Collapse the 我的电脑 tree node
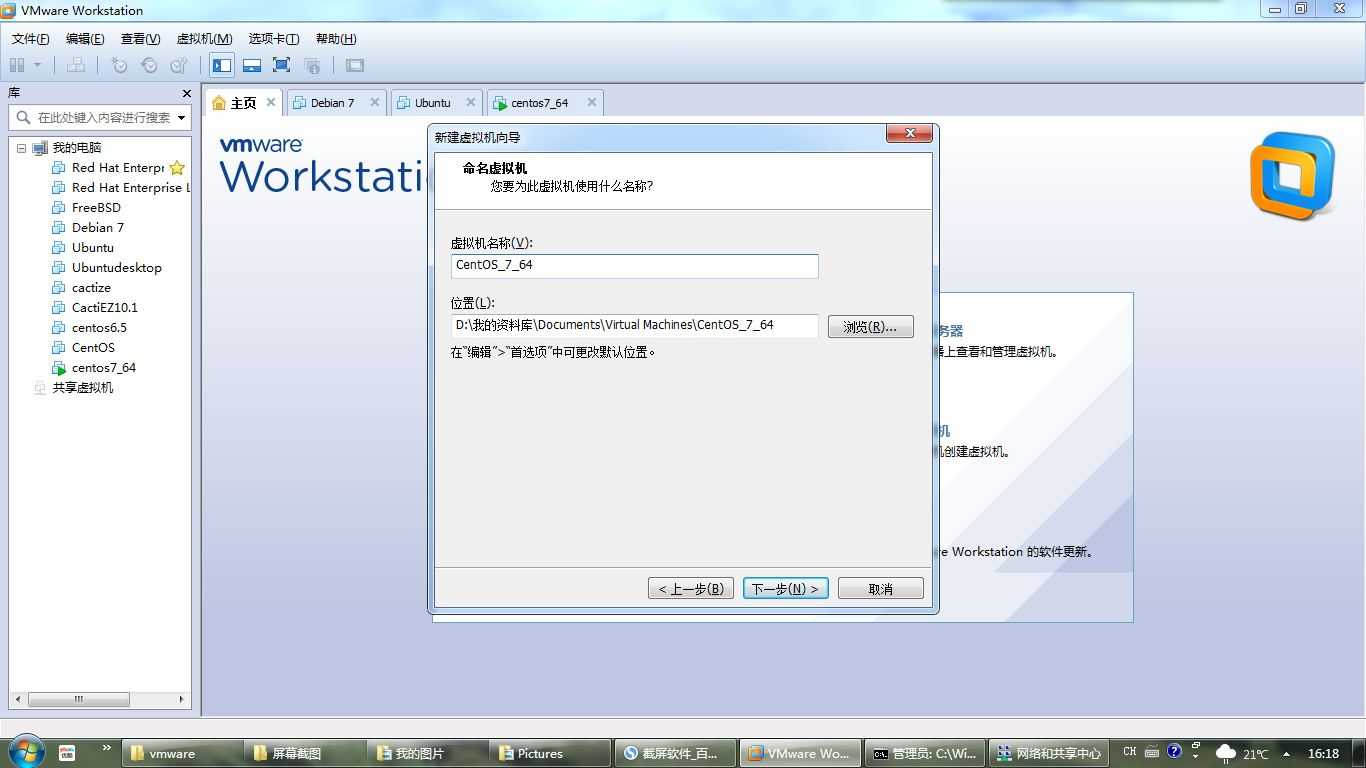The width and height of the screenshot is (1366, 768). click(21, 148)
